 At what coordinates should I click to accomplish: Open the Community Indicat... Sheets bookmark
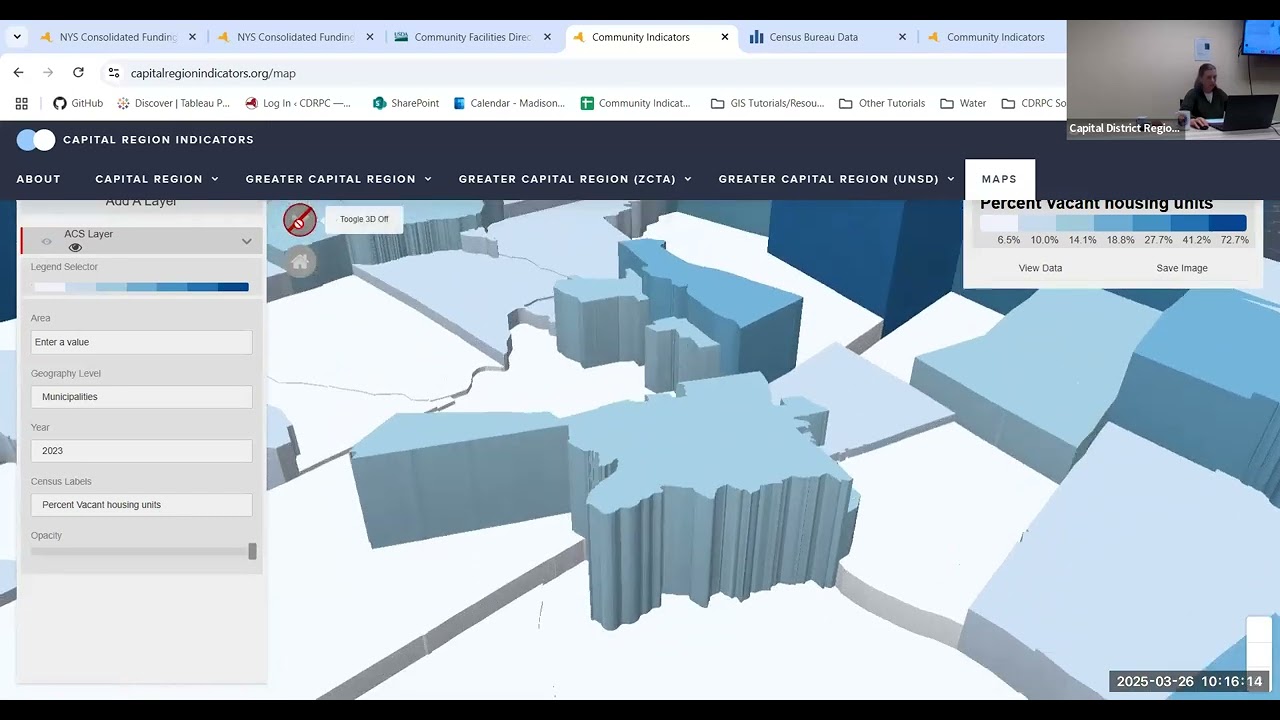(636, 103)
